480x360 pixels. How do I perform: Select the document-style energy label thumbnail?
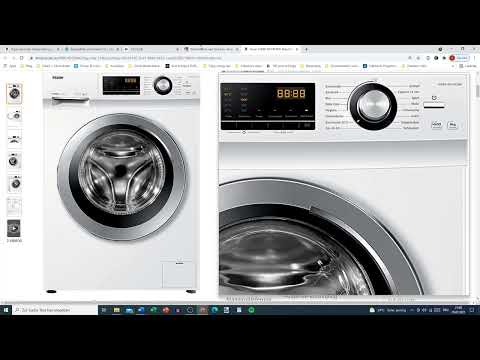(x=14, y=207)
